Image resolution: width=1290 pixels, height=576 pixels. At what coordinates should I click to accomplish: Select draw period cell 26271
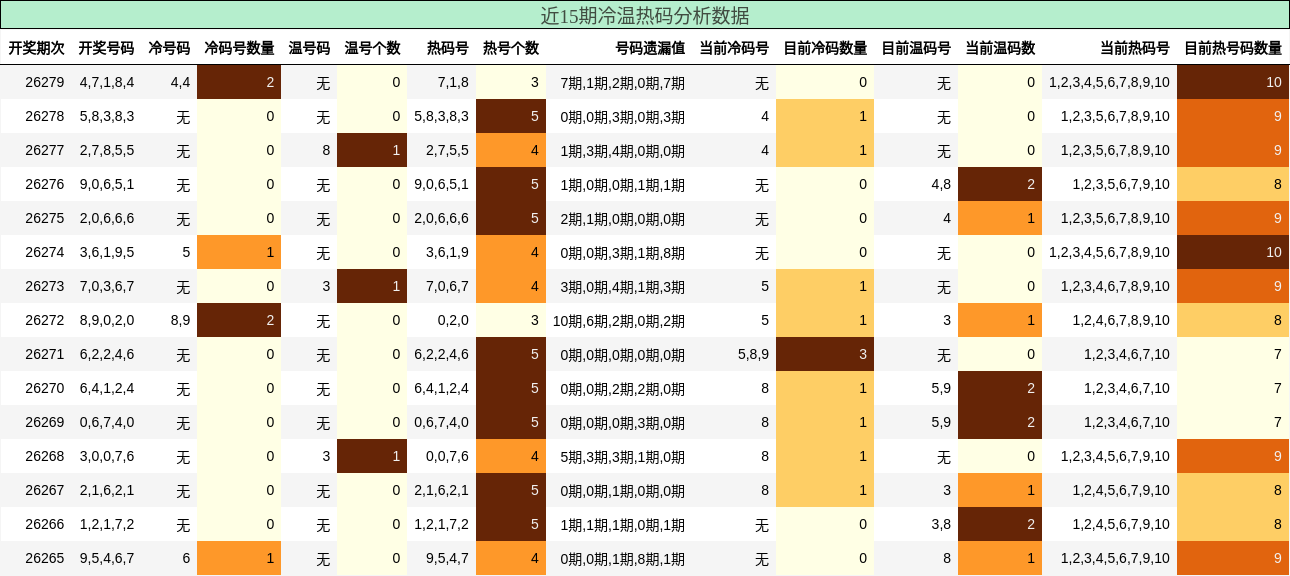[x=45, y=354]
